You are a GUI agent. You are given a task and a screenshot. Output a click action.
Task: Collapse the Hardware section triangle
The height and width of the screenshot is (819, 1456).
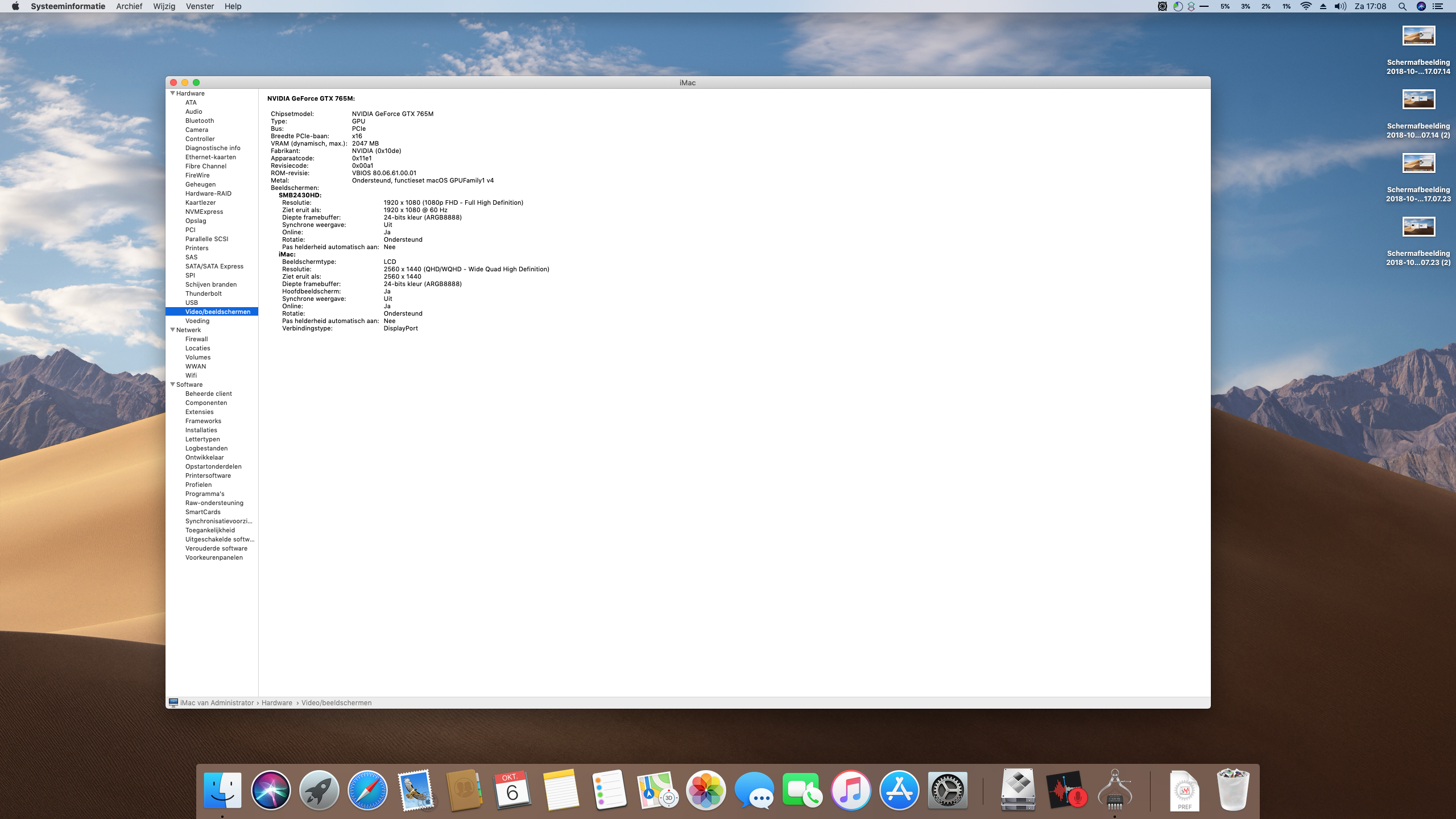coord(172,93)
